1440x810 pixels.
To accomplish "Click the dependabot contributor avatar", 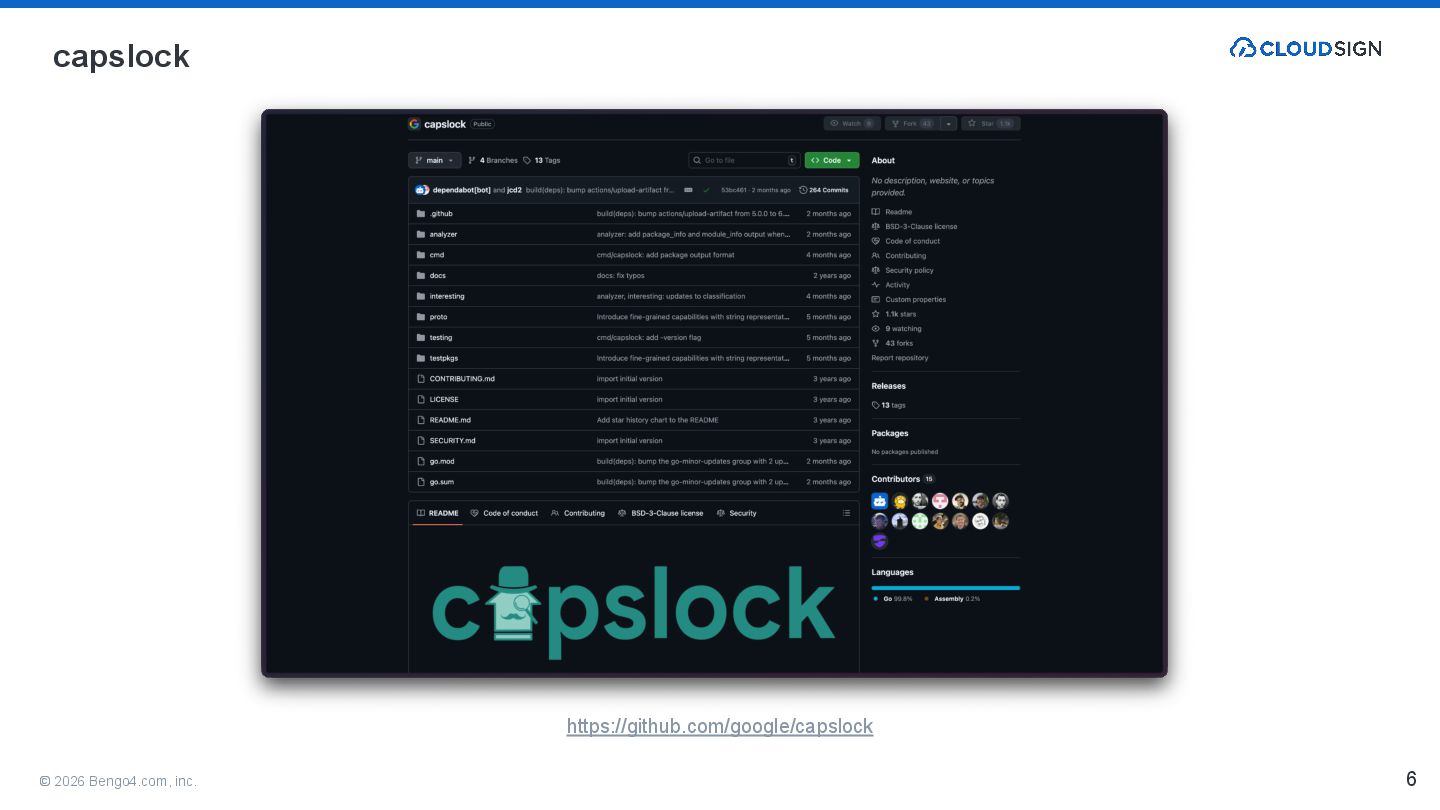I will pos(880,501).
